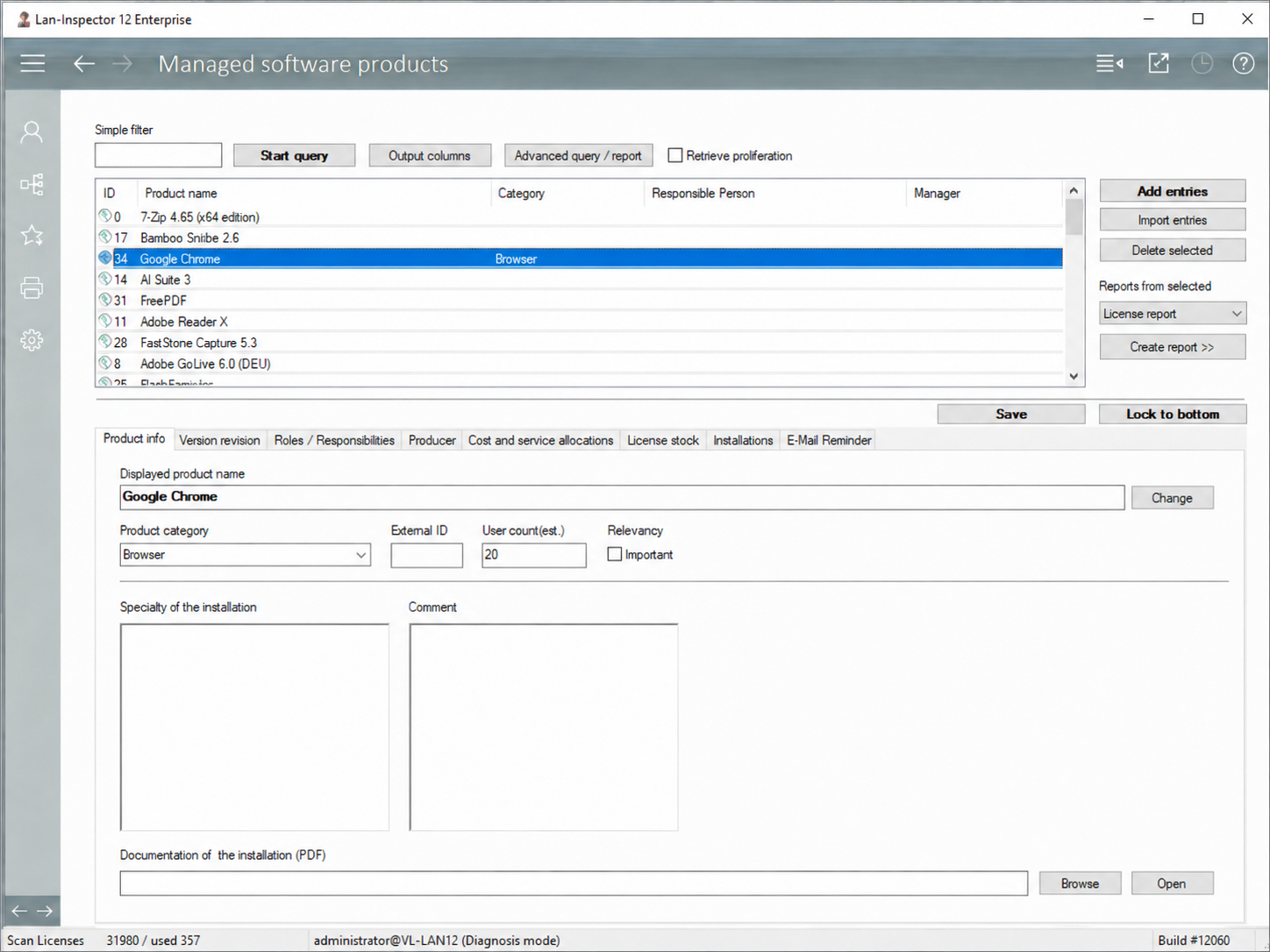Click sidebar bottom right arrow

click(x=45, y=912)
